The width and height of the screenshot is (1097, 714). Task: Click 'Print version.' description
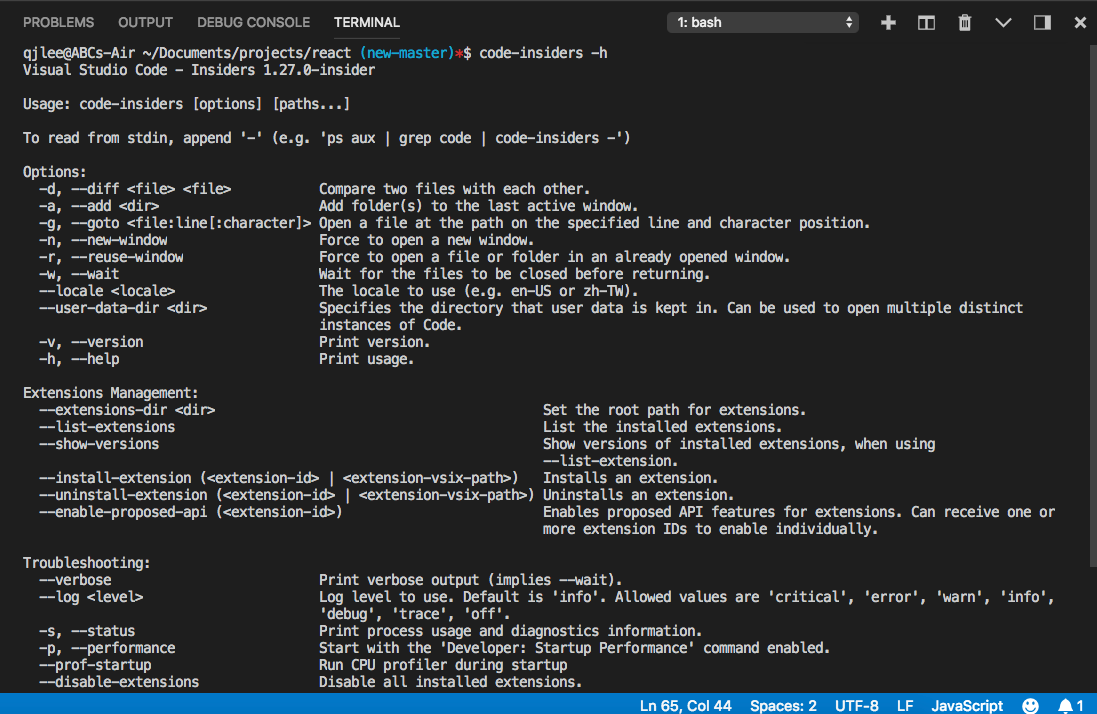pyautogui.click(x=374, y=342)
